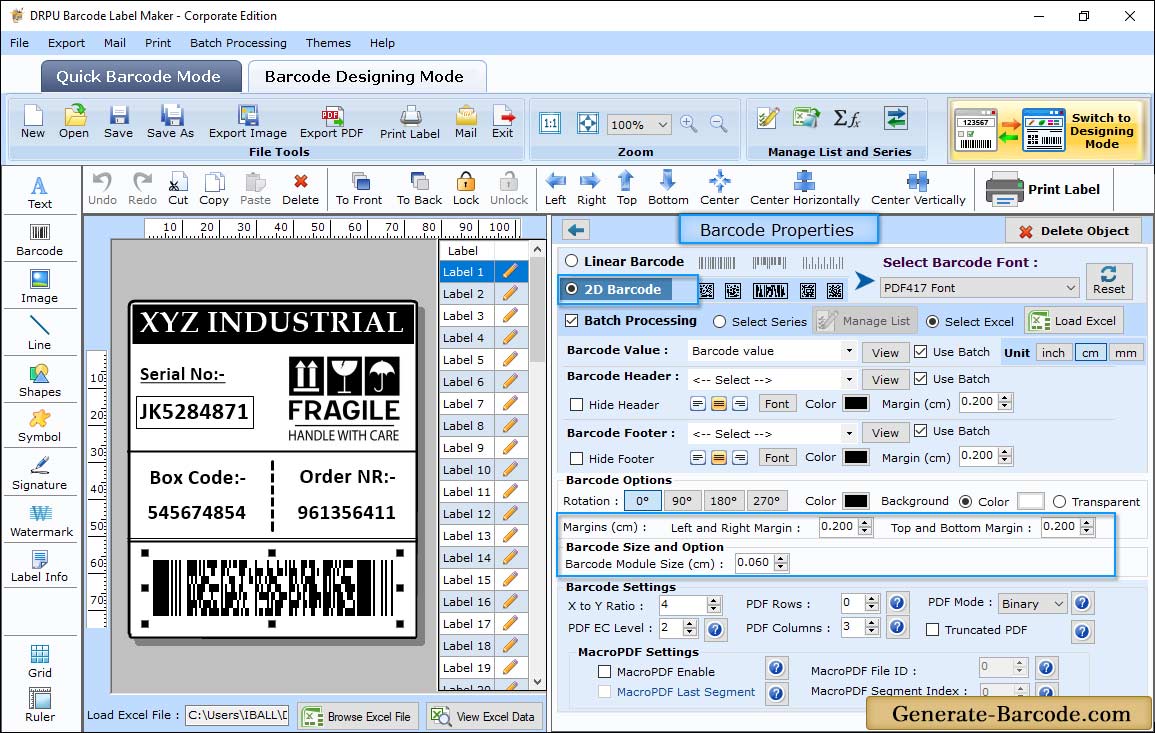Screen dimensions: 1155x733
Task: Expand the Barcode Header select dropdown
Action: coord(849,379)
